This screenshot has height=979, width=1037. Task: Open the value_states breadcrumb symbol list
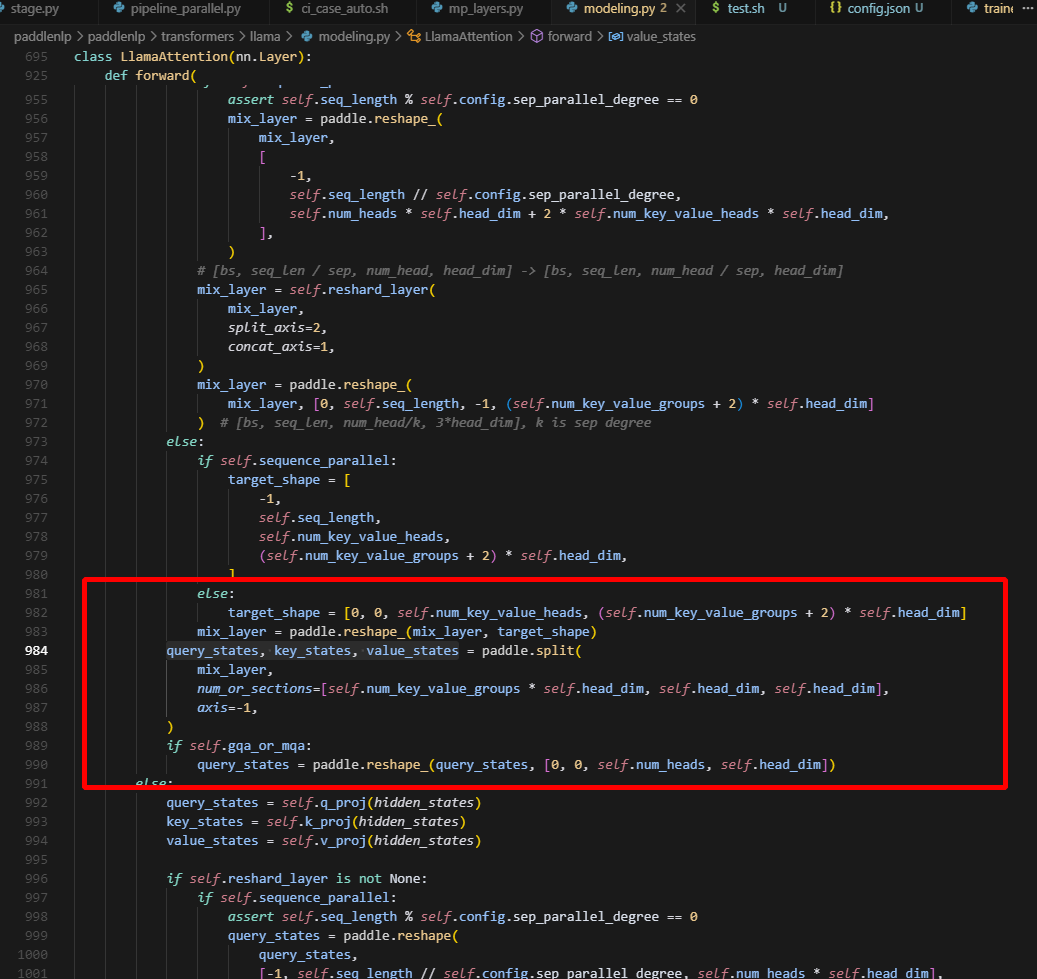pyautogui.click(x=660, y=36)
